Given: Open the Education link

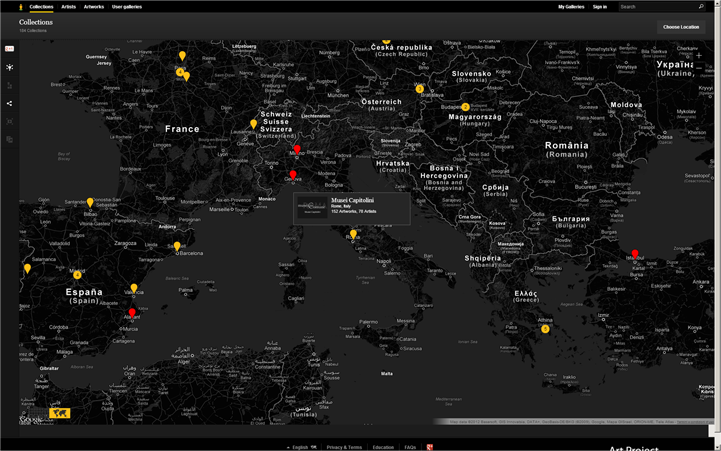Looking at the screenshot, I should 383,447.
